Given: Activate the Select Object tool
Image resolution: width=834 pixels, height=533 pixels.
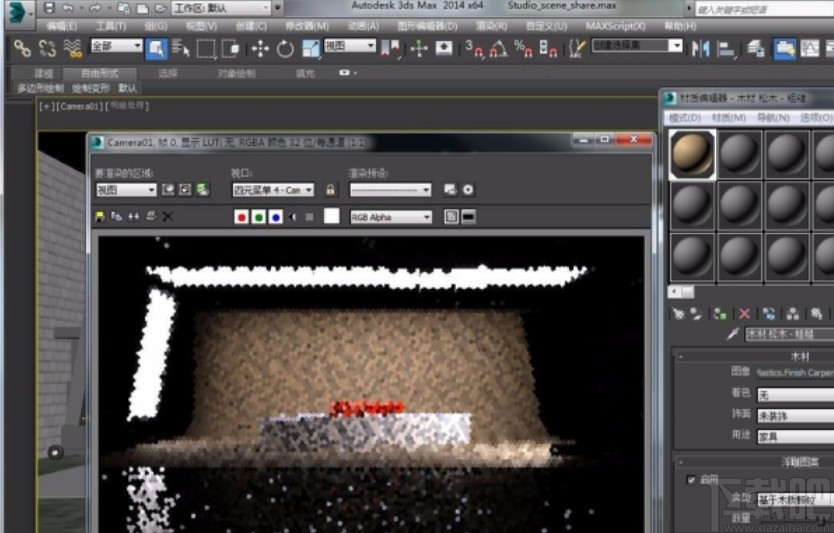Looking at the screenshot, I should tap(156, 48).
